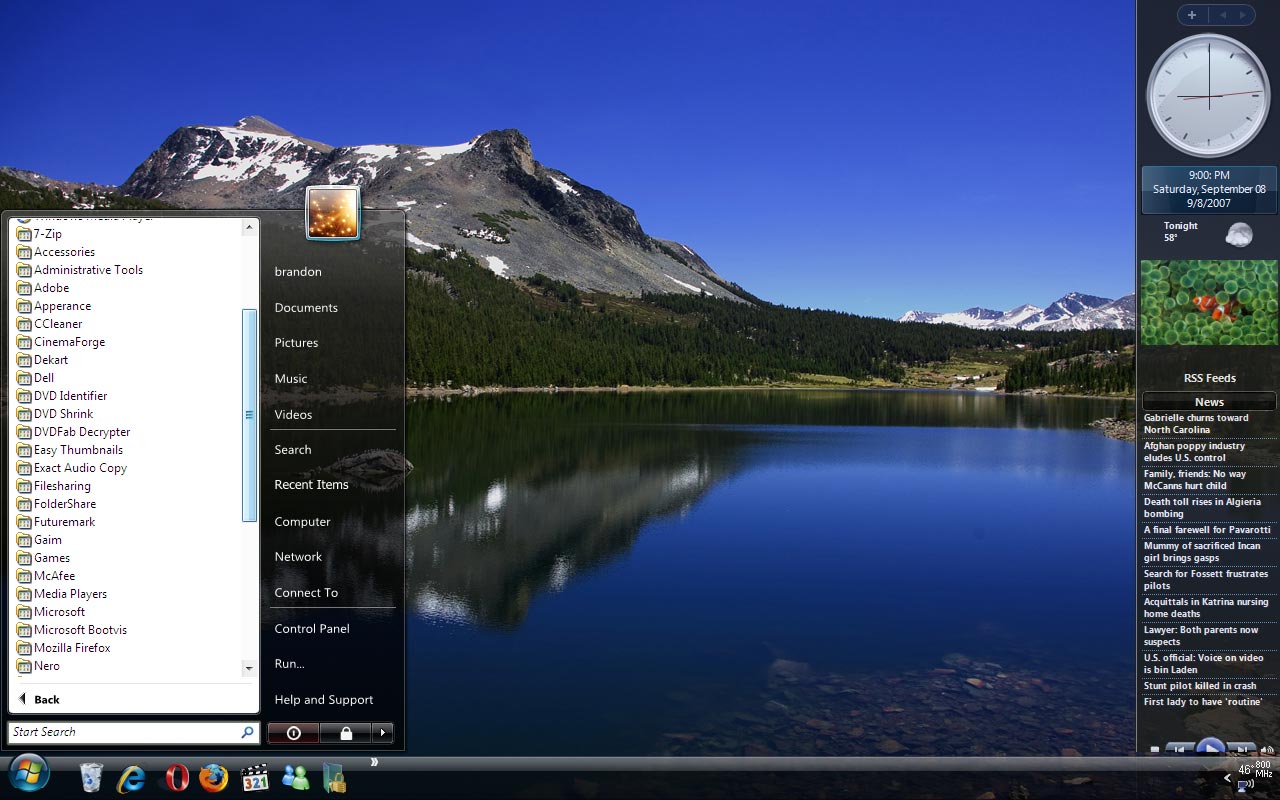Click the programs list scrollbar thumb
This screenshot has height=800, width=1280.
click(x=249, y=415)
